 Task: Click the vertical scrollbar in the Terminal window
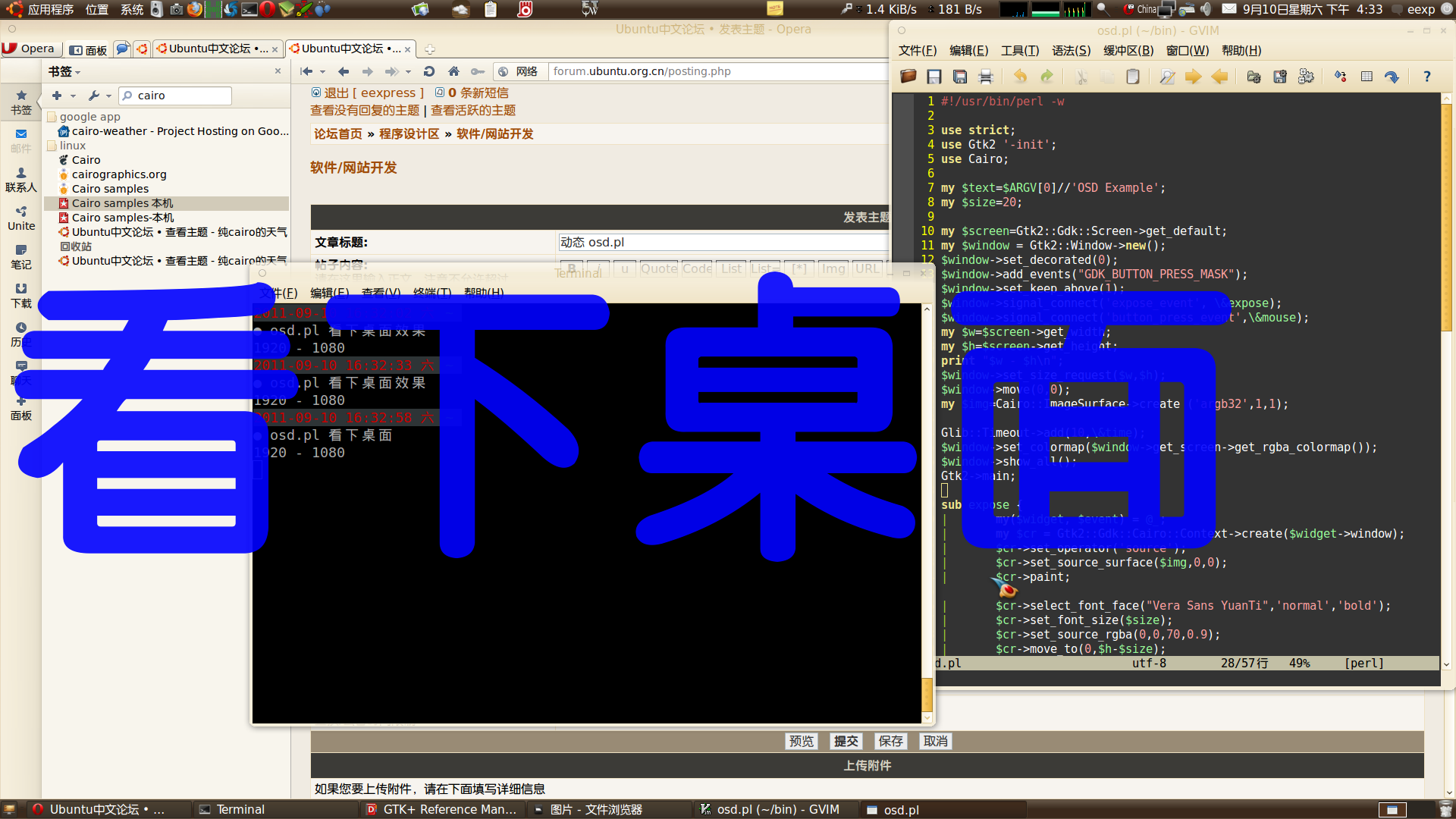point(927,513)
